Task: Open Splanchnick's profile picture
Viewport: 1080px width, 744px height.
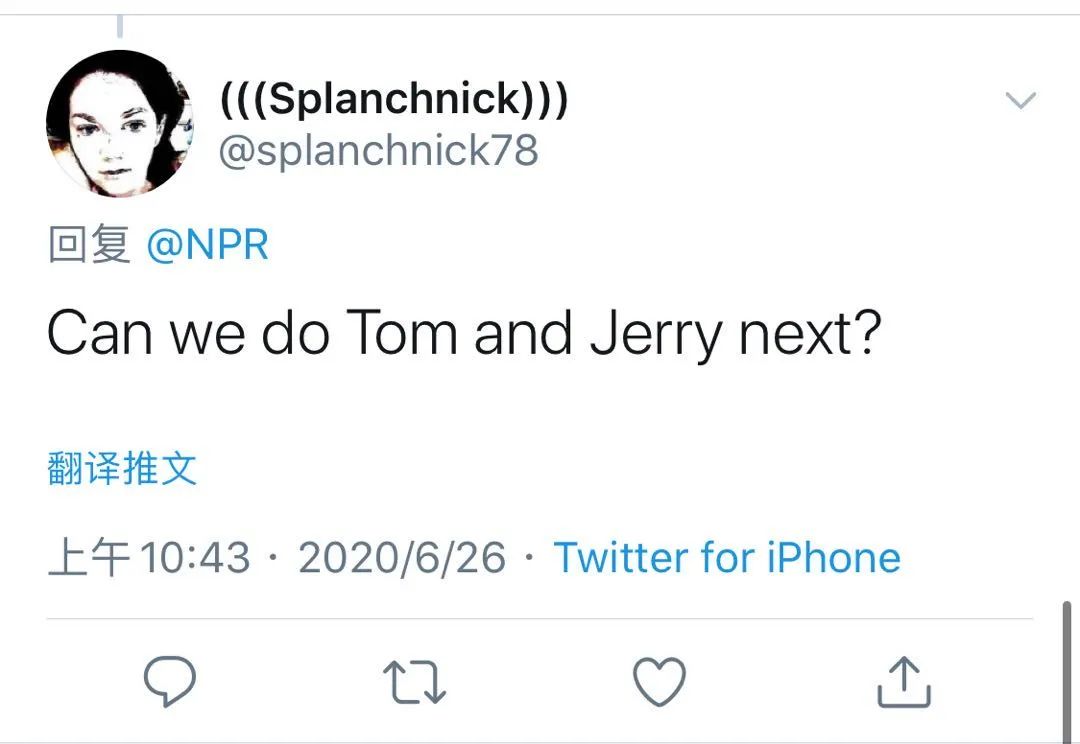Action: click(x=120, y=124)
